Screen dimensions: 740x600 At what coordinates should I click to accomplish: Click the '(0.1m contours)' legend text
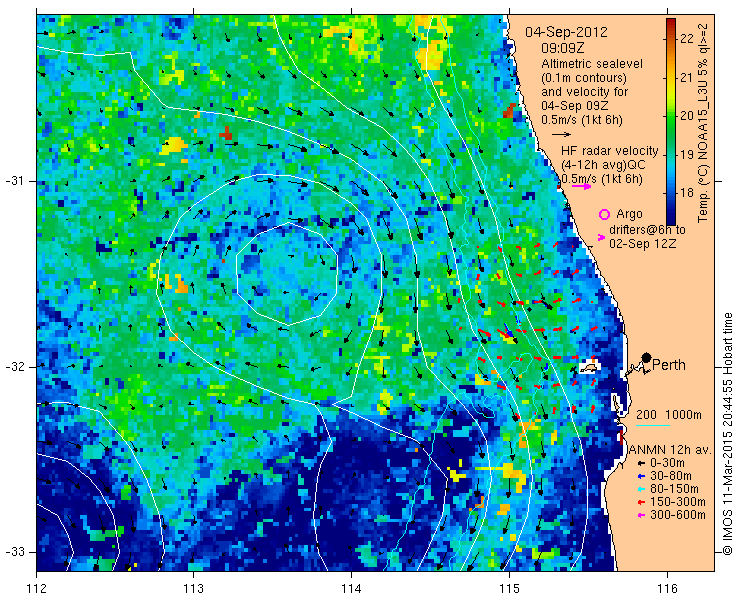coord(584,77)
